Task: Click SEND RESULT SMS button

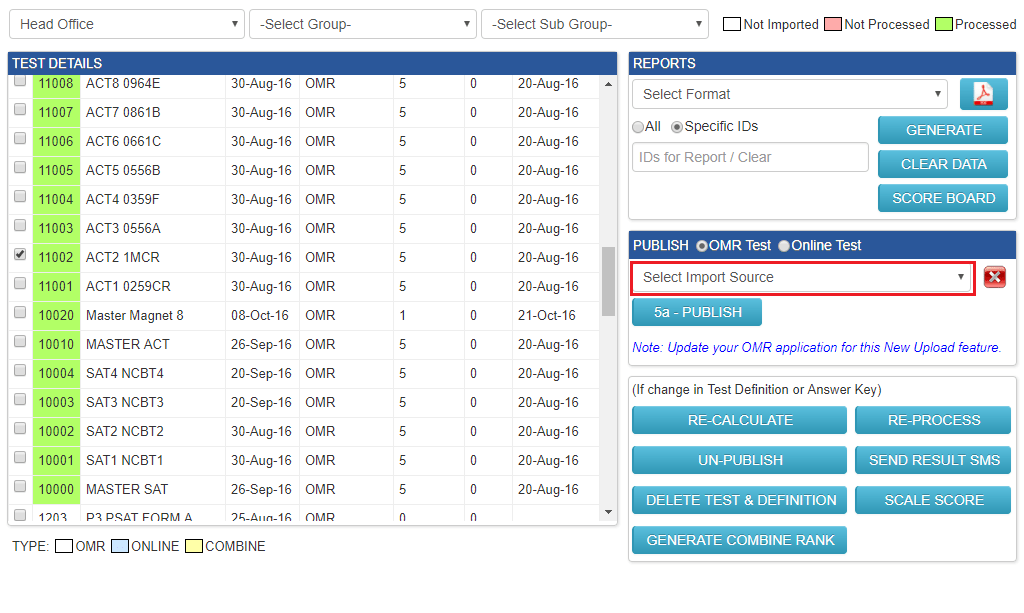Action: pyautogui.click(x=933, y=460)
